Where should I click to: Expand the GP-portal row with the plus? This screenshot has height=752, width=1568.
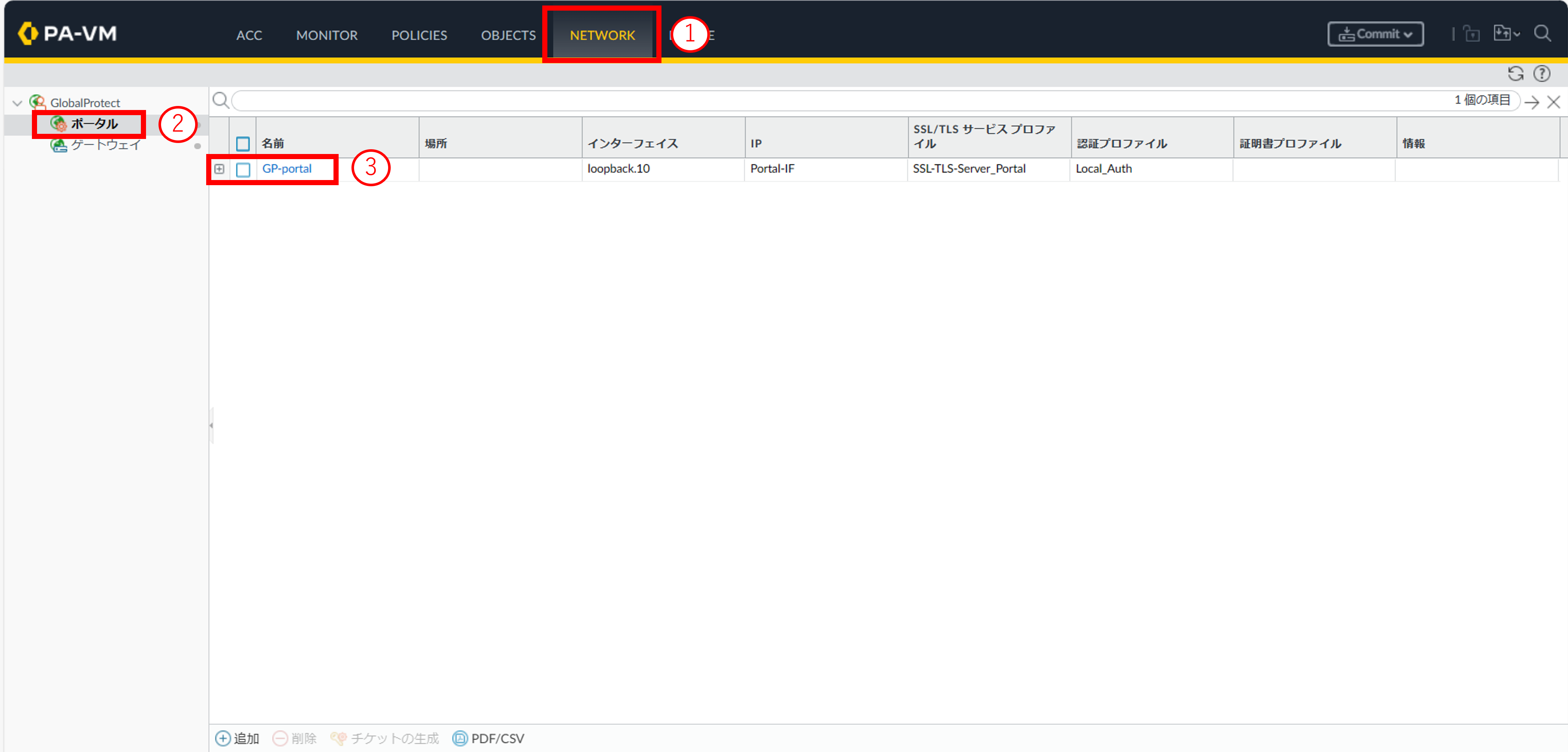pyautogui.click(x=219, y=169)
